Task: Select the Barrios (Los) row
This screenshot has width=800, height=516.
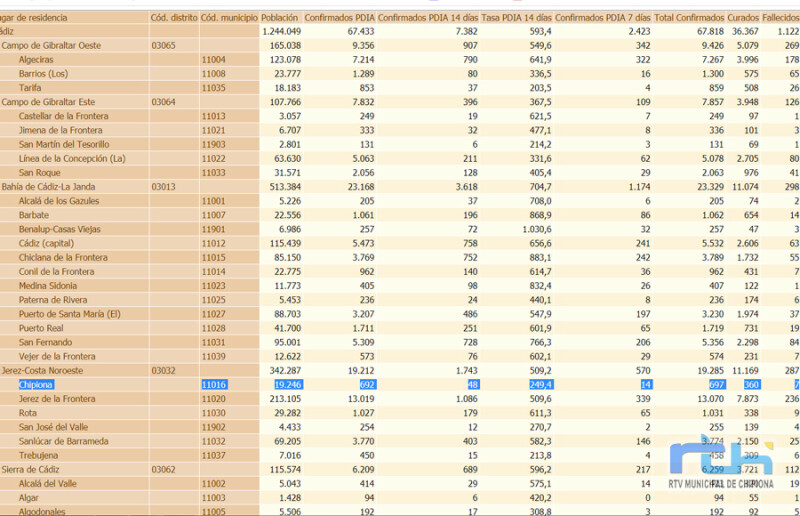Action: pos(400,73)
